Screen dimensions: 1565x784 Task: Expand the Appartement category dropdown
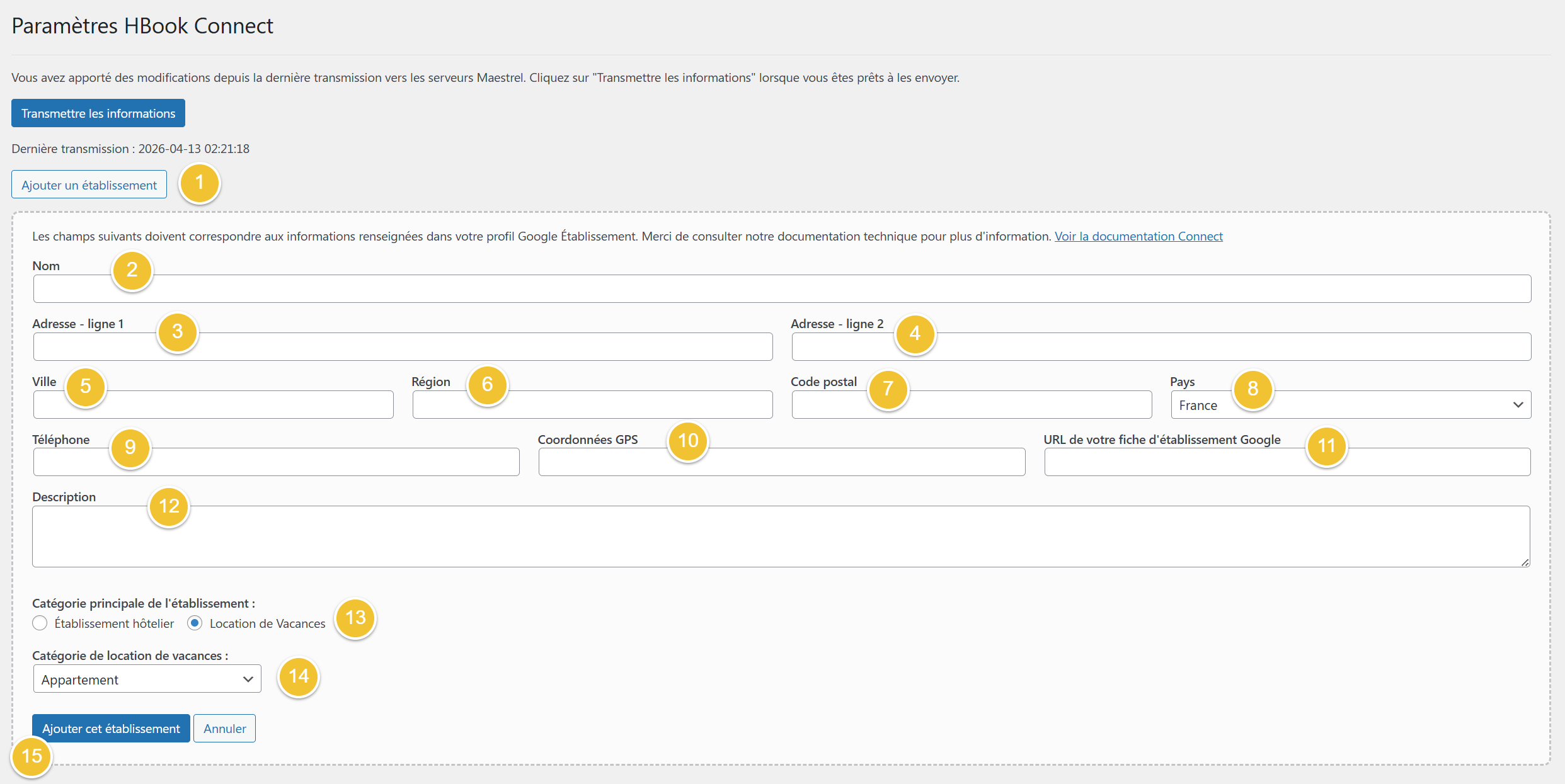pyautogui.click(x=147, y=679)
